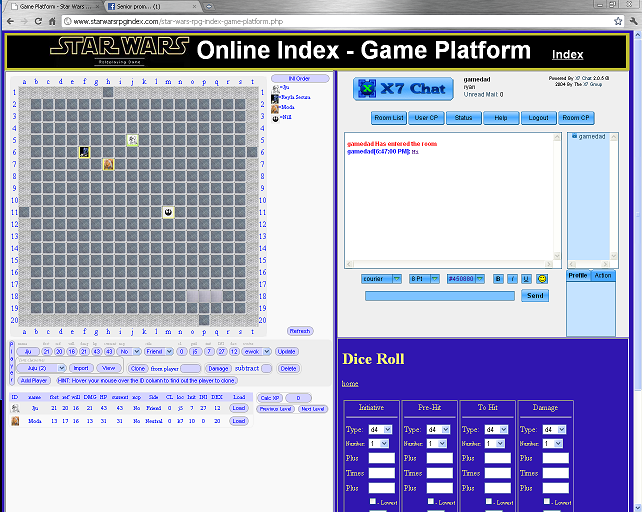Click the Delete player button
This screenshot has width=642, height=512.
[x=289, y=369]
